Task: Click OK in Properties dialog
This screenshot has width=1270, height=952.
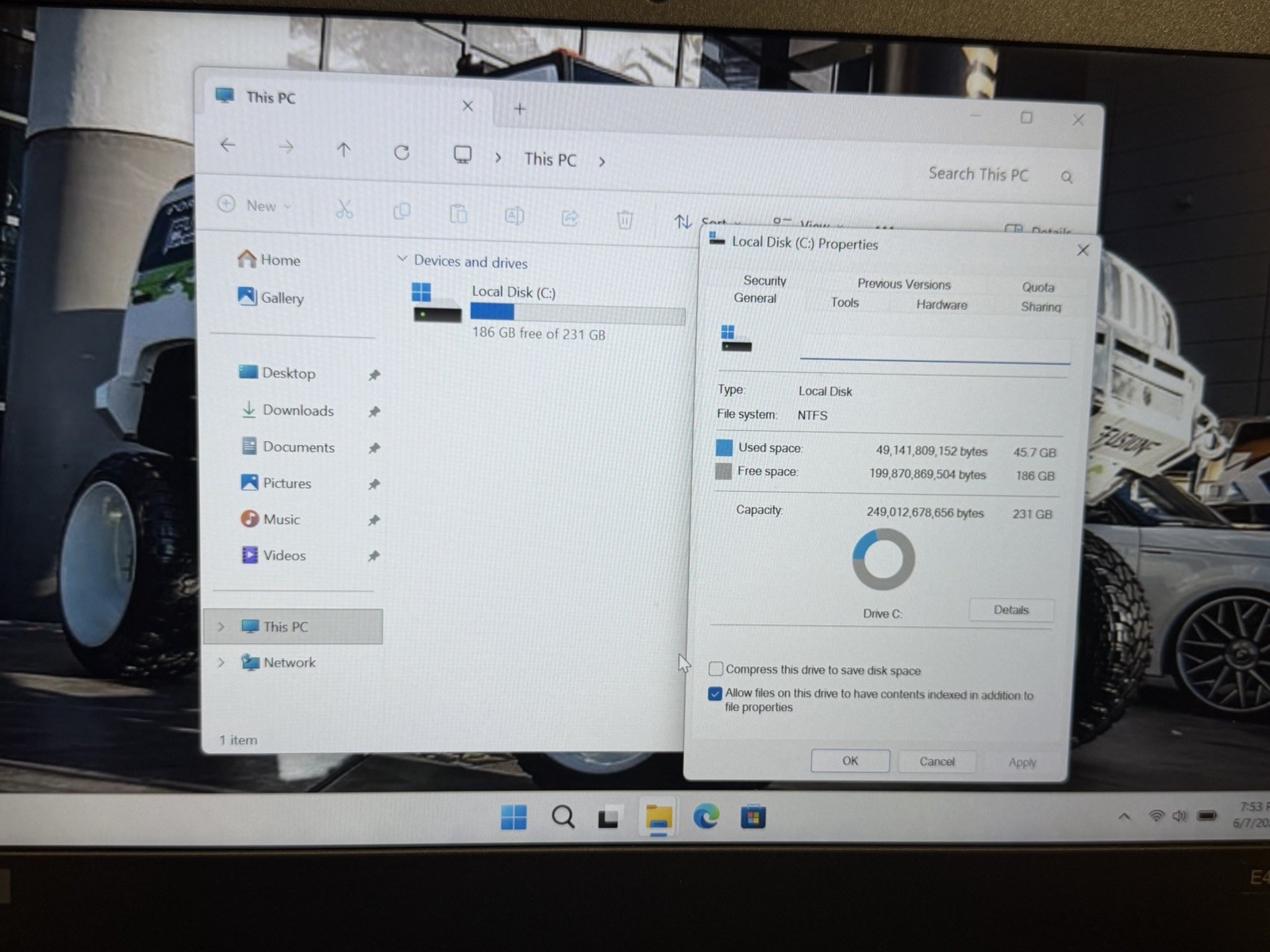Action: click(850, 761)
